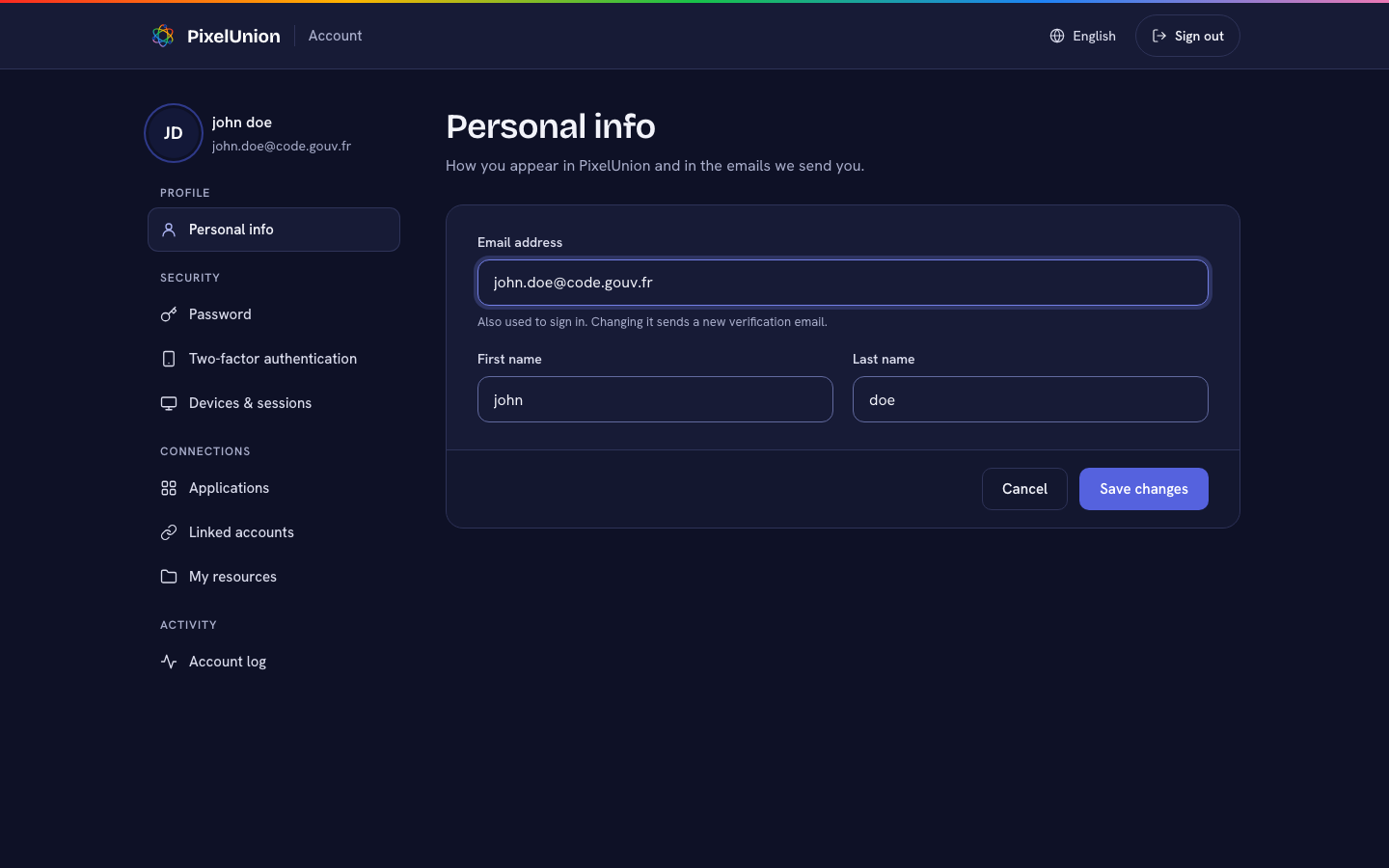
Task: Open Two-factor authentication page
Action: coord(274,359)
